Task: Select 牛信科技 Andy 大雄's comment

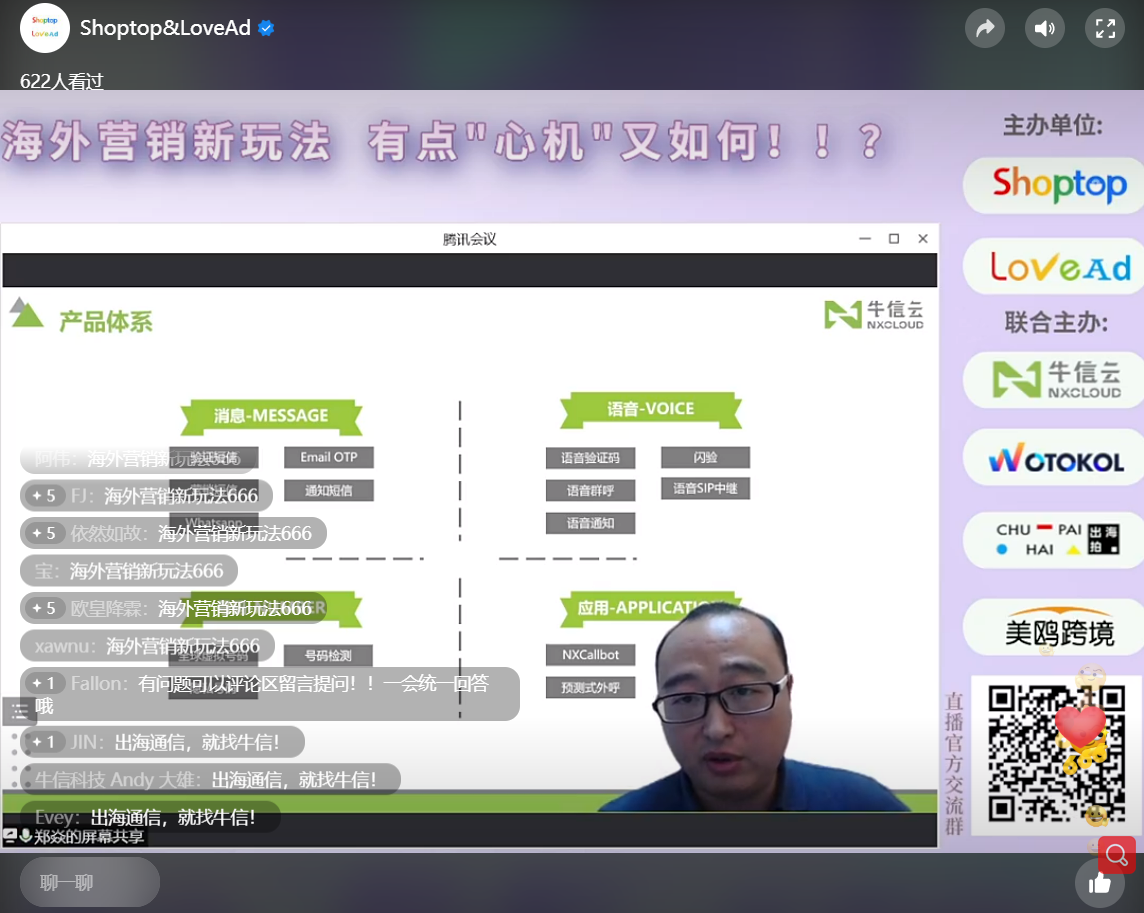Action: pos(210,779)
